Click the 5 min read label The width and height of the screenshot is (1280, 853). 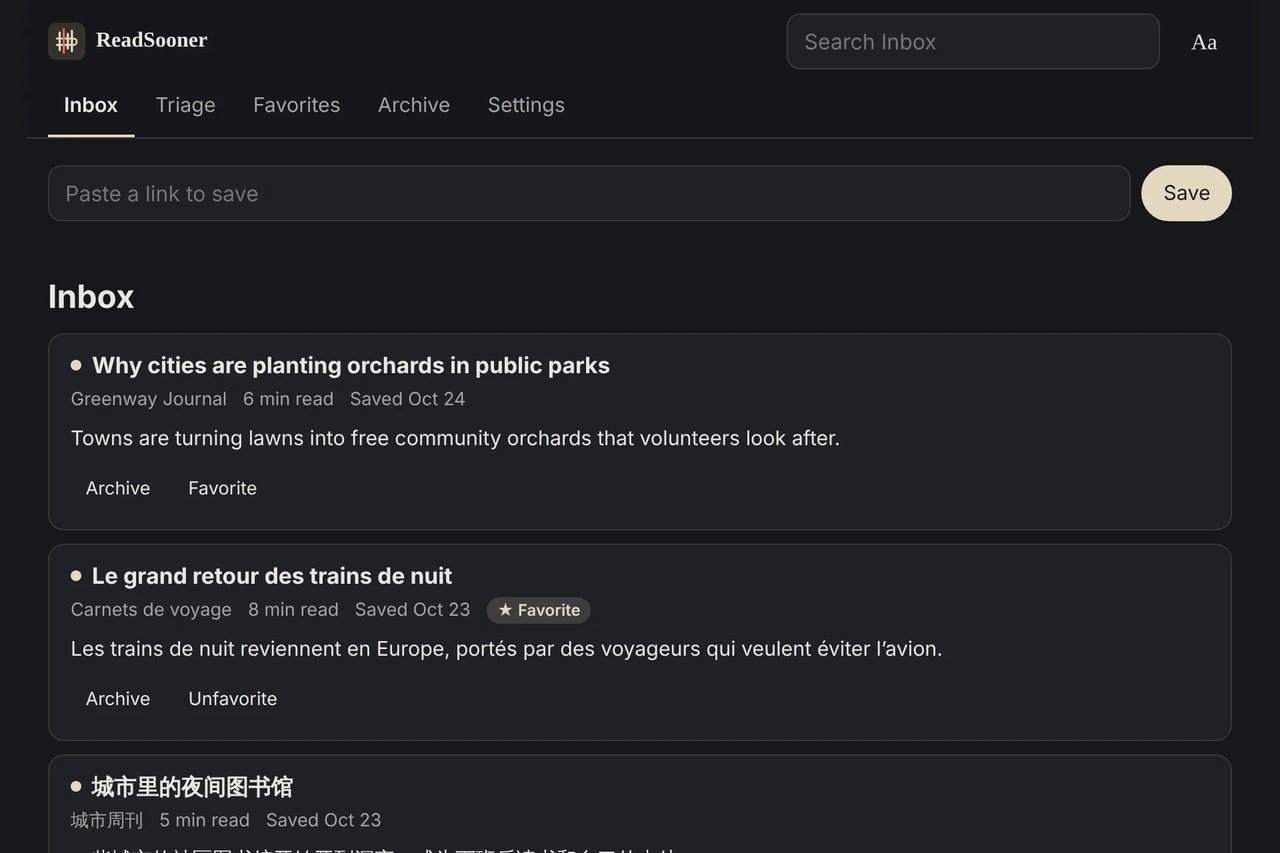coord(205,820)
